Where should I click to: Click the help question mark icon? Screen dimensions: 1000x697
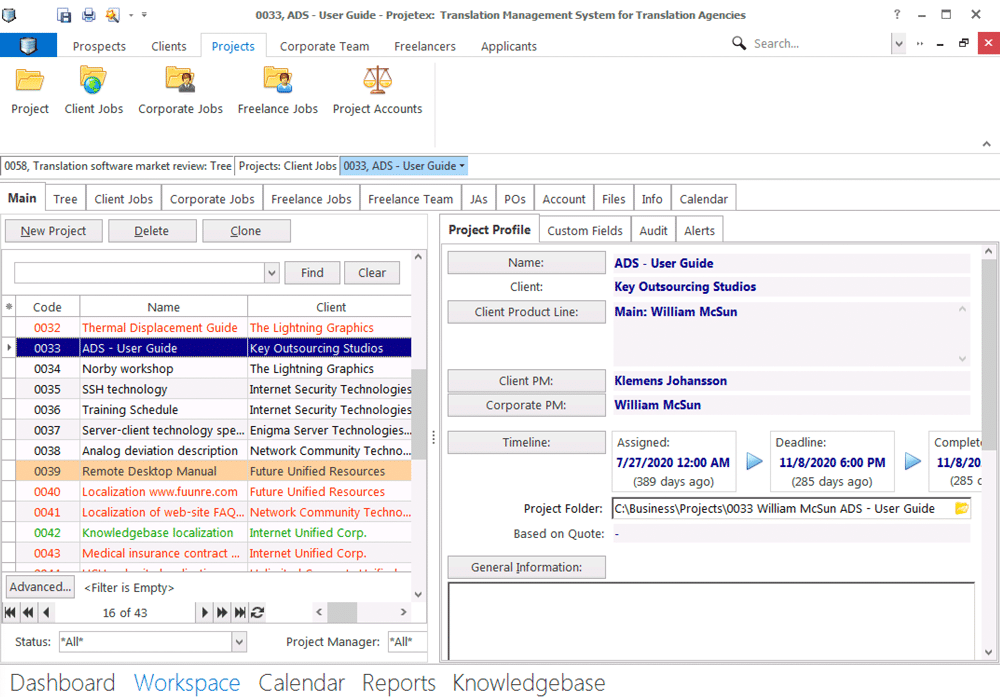897,14
